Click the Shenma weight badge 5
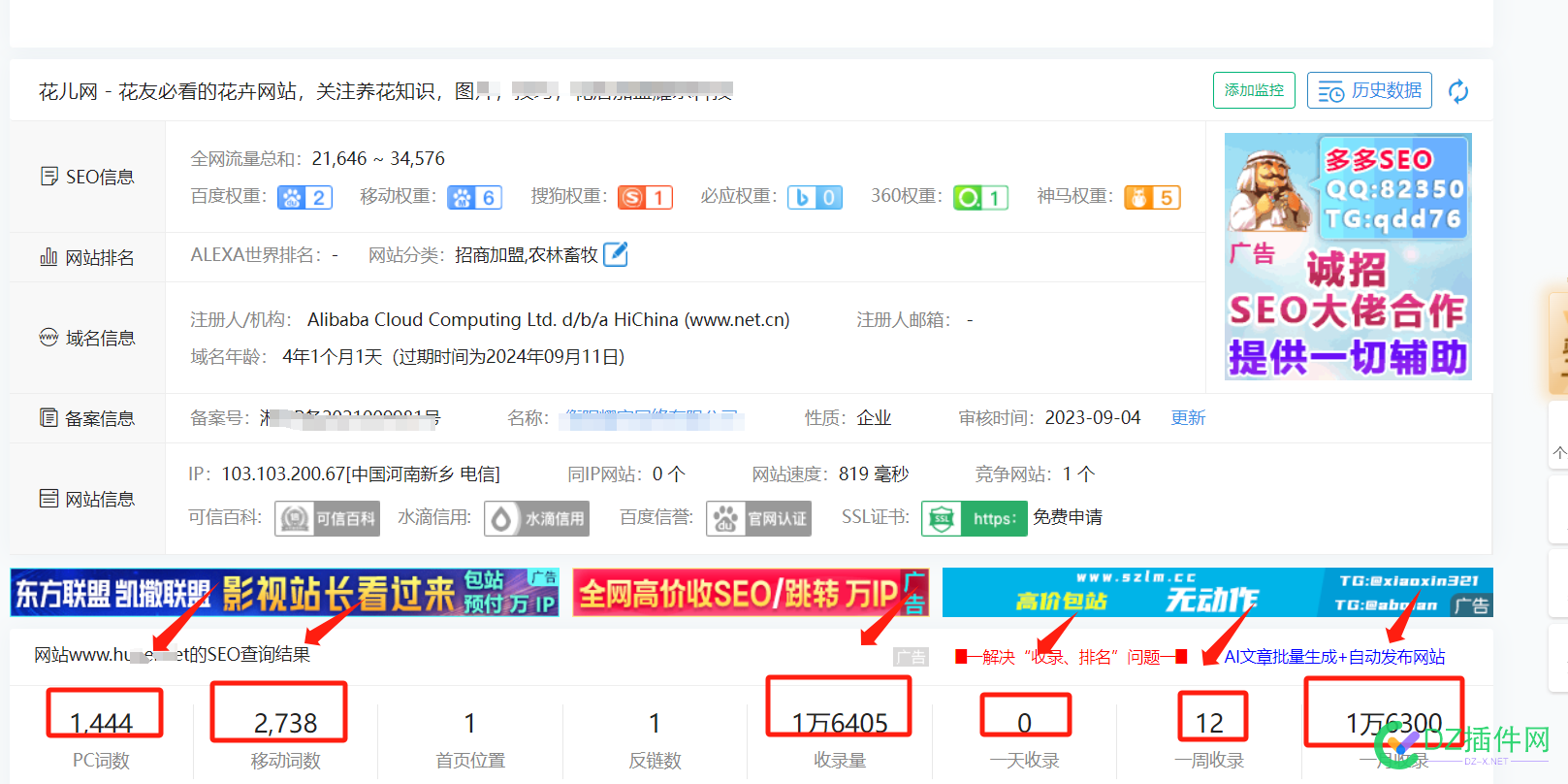Screen dimensions: 1568x784 [1152, 198]
